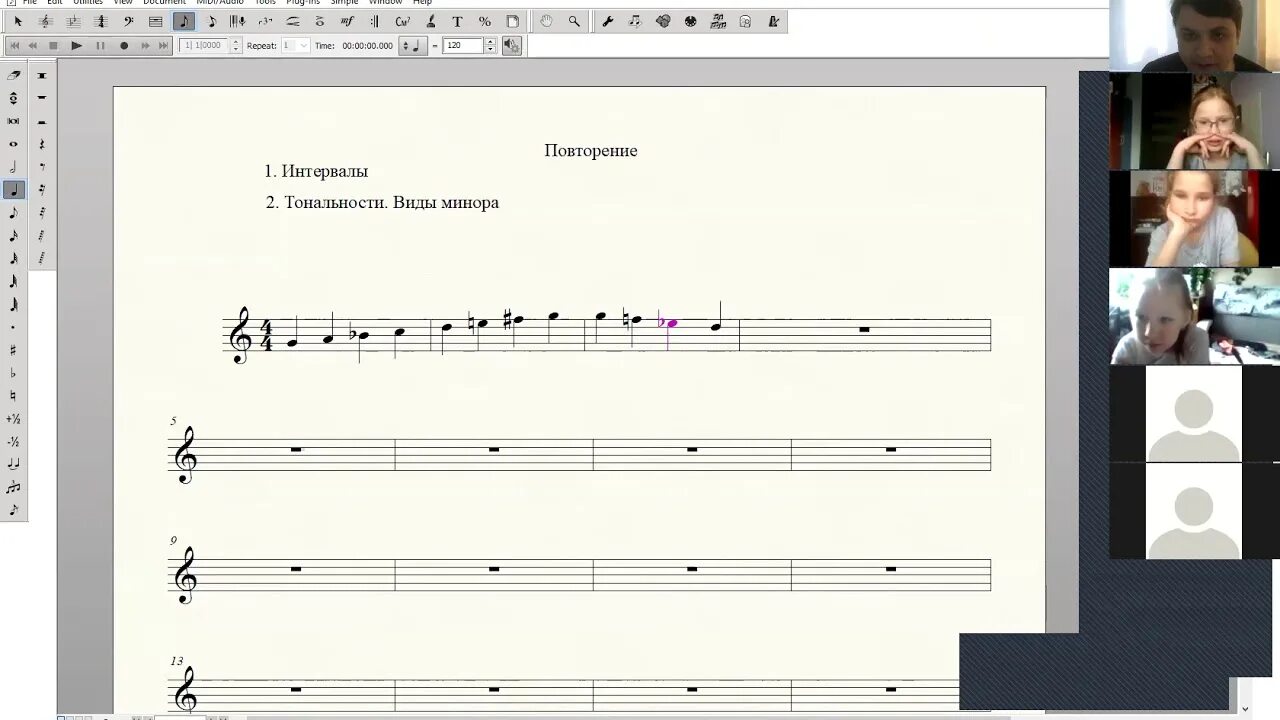Select the raise half step tool
Image resolution: width=1280 pixels, height=720 pixels.
(x=13, y=419)
